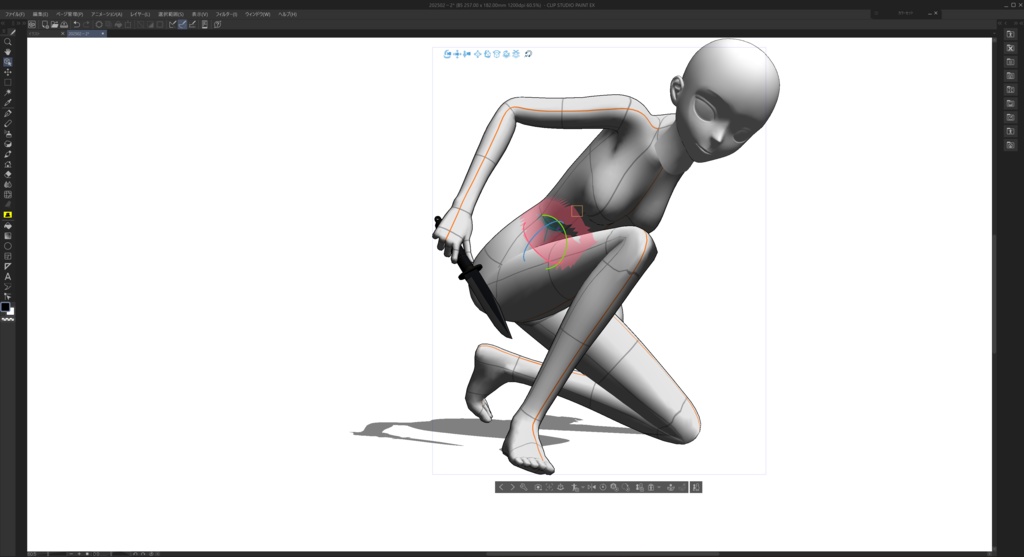The image size is (1024, 557).
Task: Open the アニメーション(A) Animation menu
Action: click(x=106, y=14)
